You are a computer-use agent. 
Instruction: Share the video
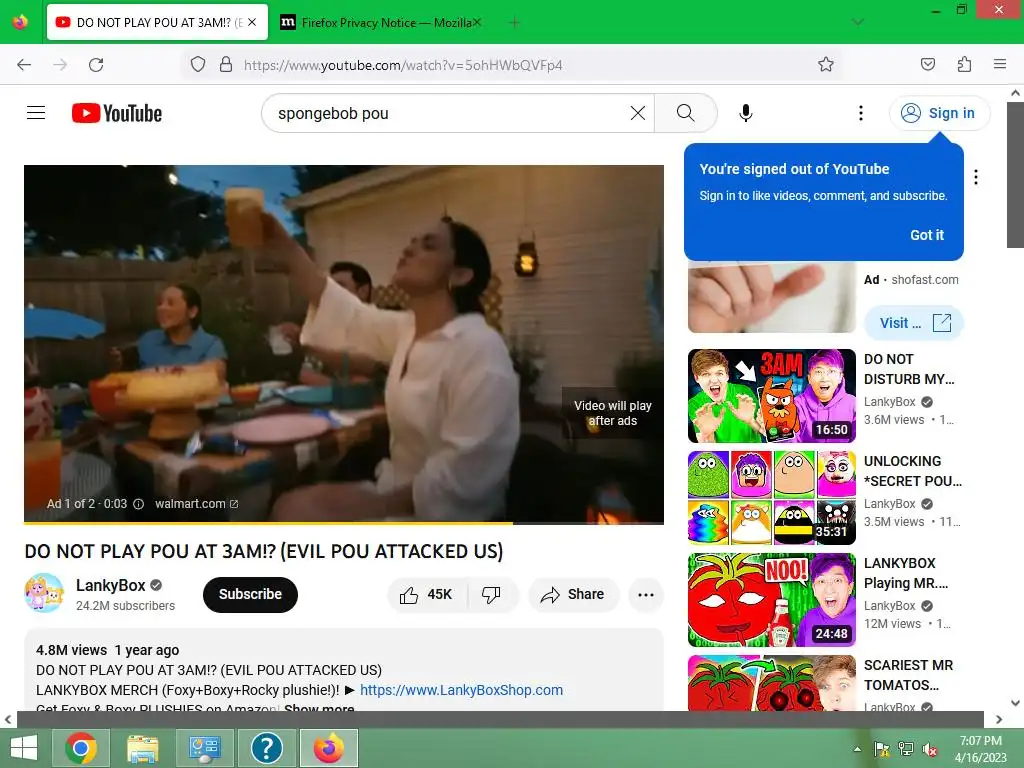[573, 595]
